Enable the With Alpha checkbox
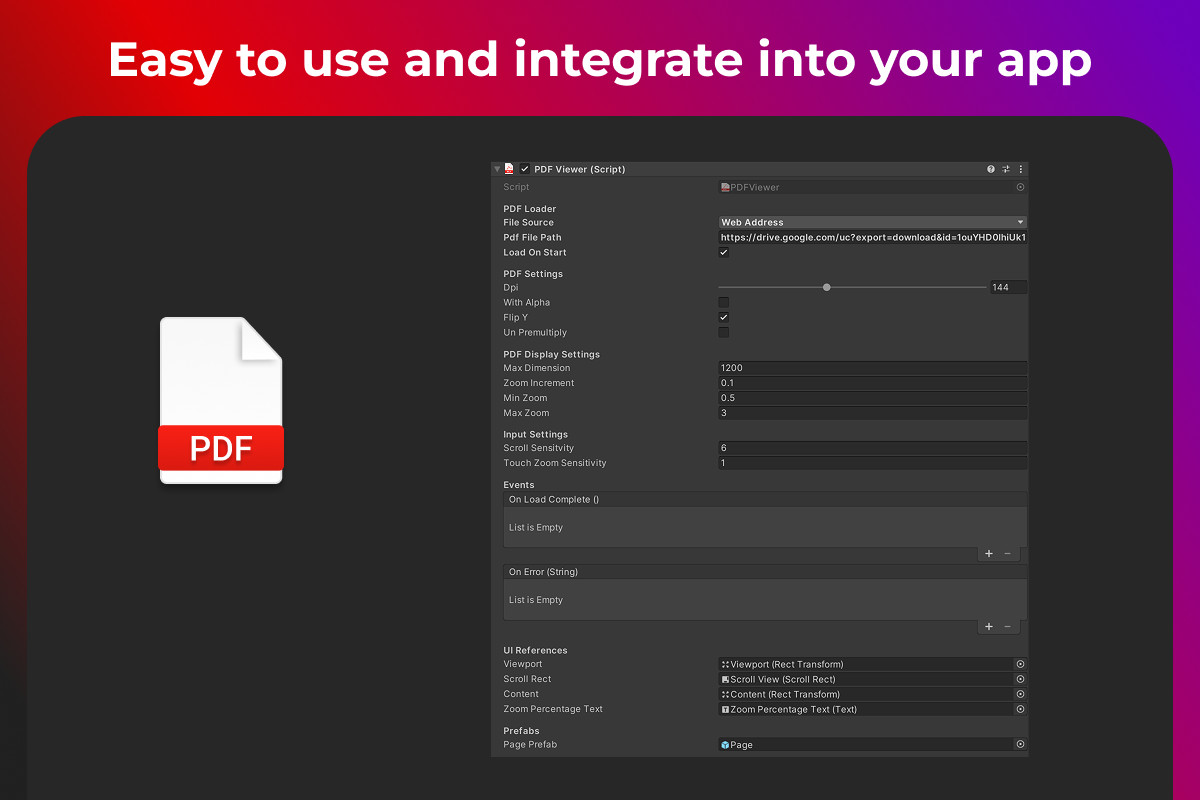The height and width of the screenshot is (800, 1200). [724, 302]
